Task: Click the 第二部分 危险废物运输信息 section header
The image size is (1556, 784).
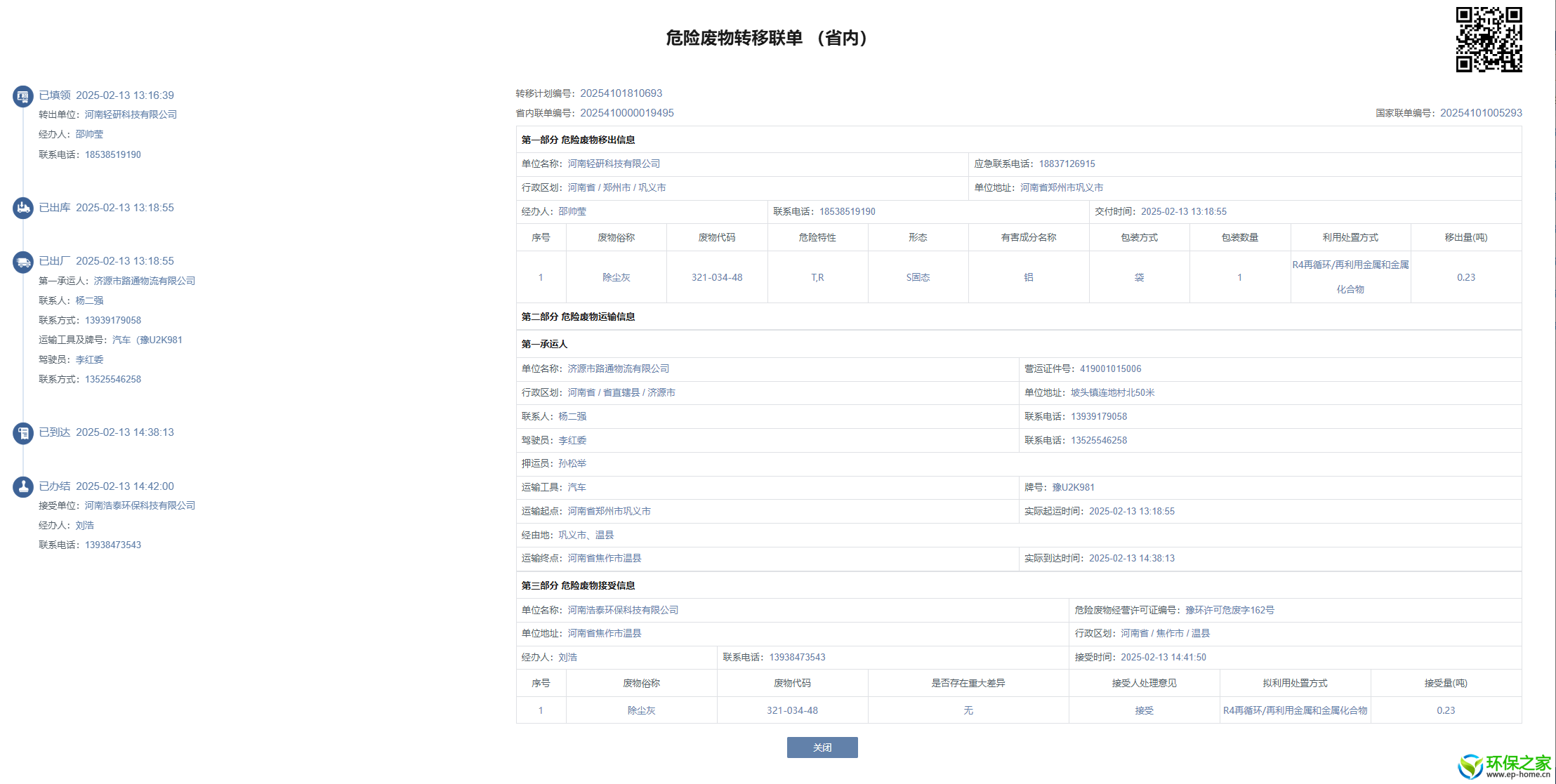Action: coord(578,317)
